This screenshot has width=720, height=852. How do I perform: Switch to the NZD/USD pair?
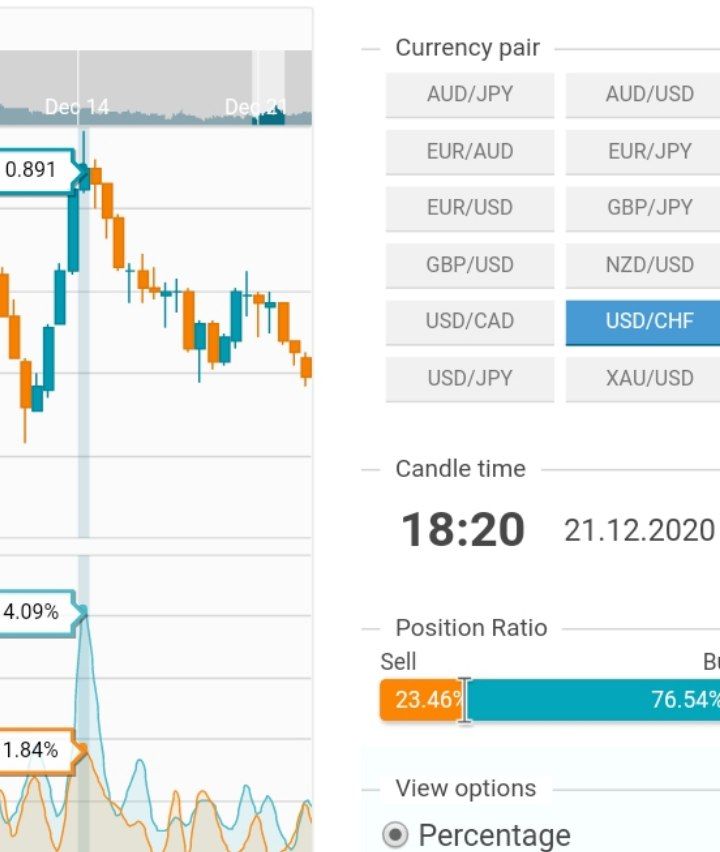tap(649, 265)
